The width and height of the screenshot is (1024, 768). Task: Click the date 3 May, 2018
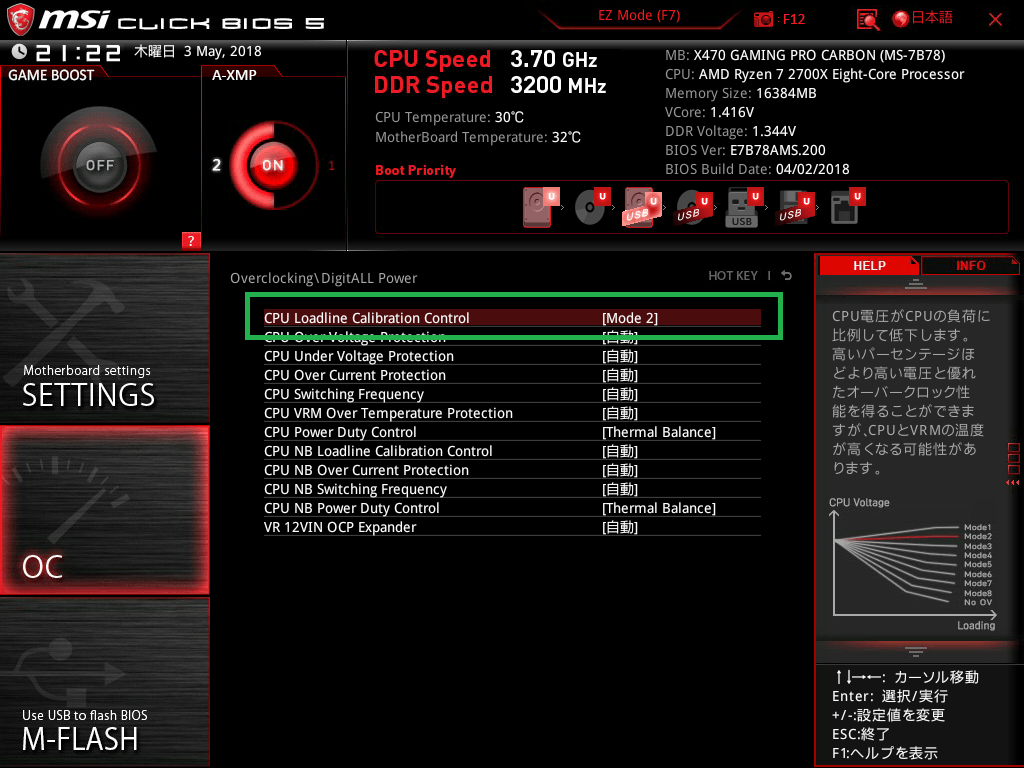[222, 52]
